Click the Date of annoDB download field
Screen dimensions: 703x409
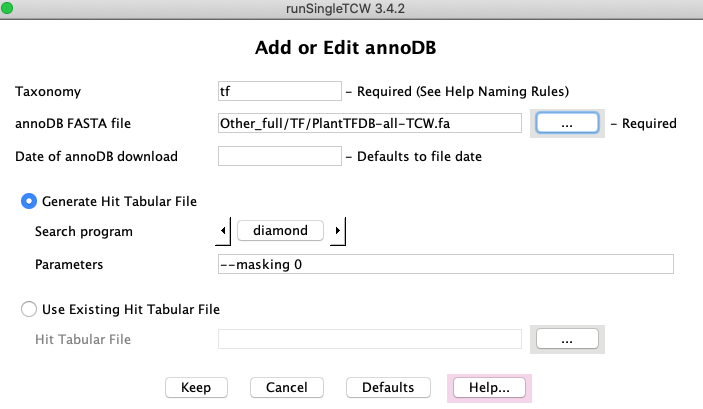[x=280, y=156]
